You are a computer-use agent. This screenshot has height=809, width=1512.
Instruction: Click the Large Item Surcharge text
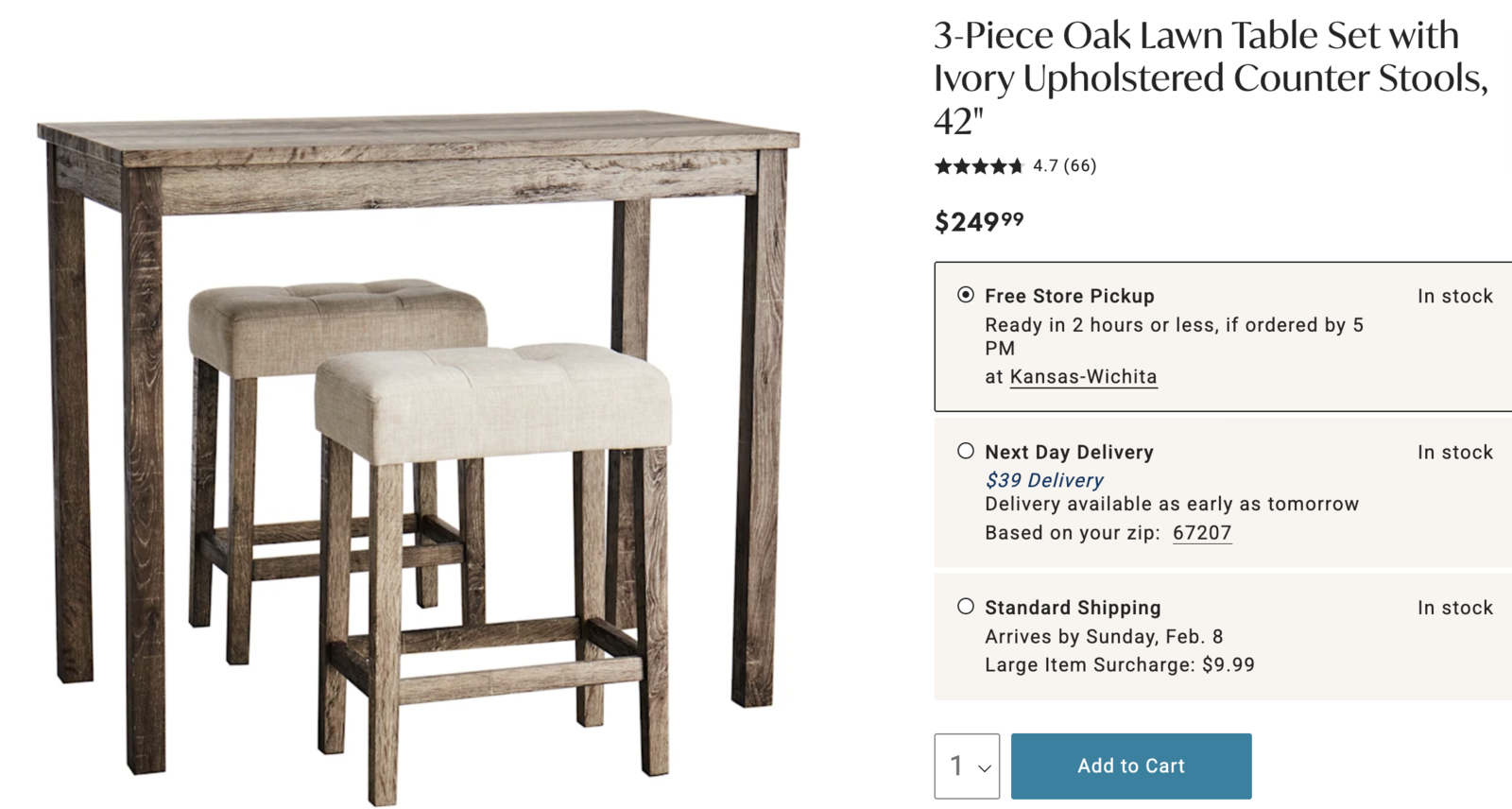pos(1119,665)
